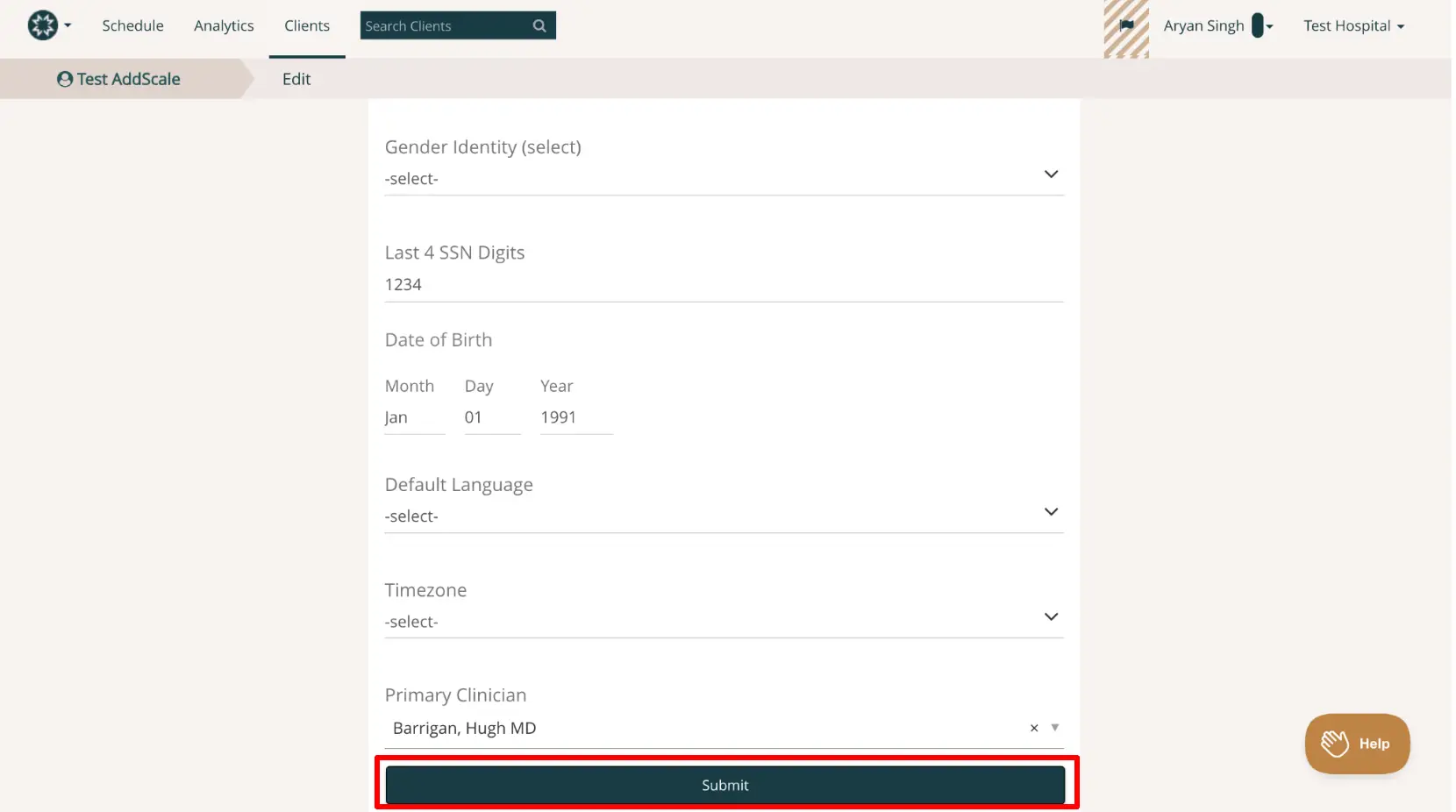Open the dropdown arrow beside the app logo

[x=65, y=25]
